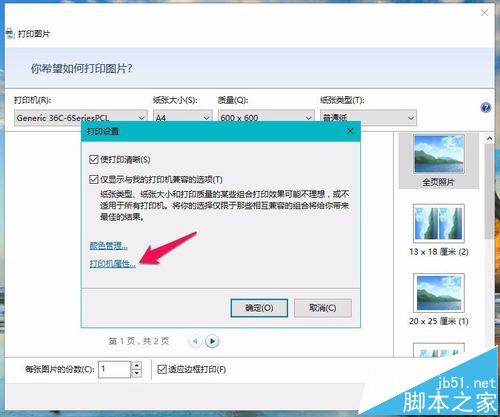The height and width of the screenshot is (417, 500).
Task: Open the 纸张大小(S) A4 dropdown
Action: point(183,118)
